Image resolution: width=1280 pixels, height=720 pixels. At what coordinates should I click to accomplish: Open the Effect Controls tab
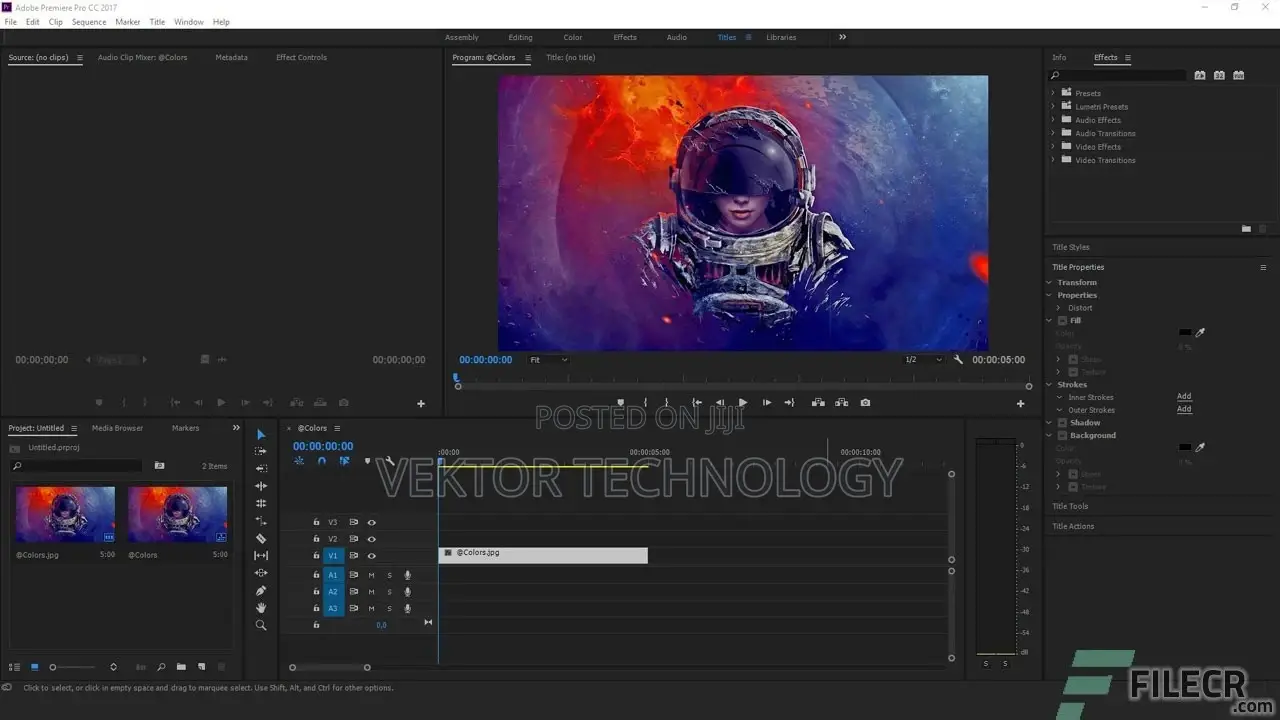pos(301,57)
